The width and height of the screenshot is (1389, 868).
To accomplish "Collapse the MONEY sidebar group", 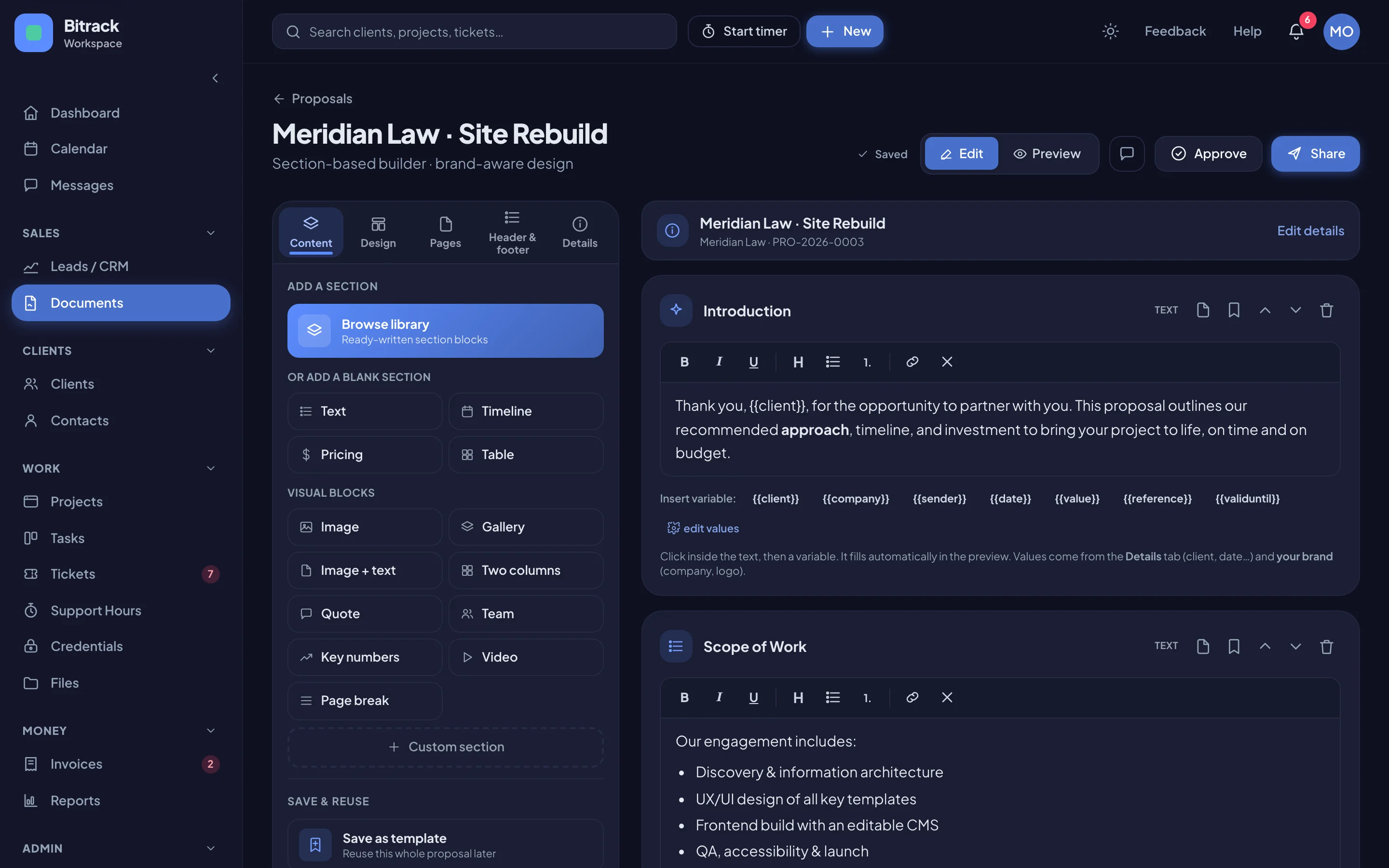I will click(211, 731).
